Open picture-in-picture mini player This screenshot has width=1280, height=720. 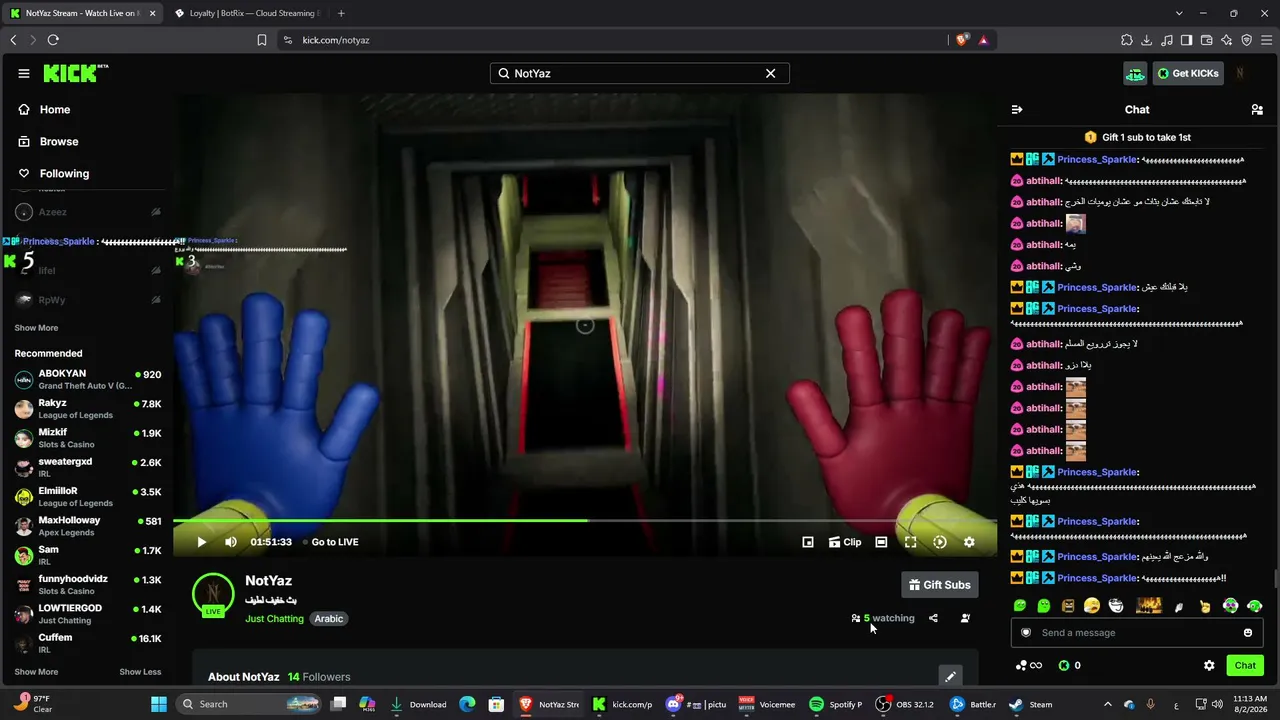tap(808, 542)
